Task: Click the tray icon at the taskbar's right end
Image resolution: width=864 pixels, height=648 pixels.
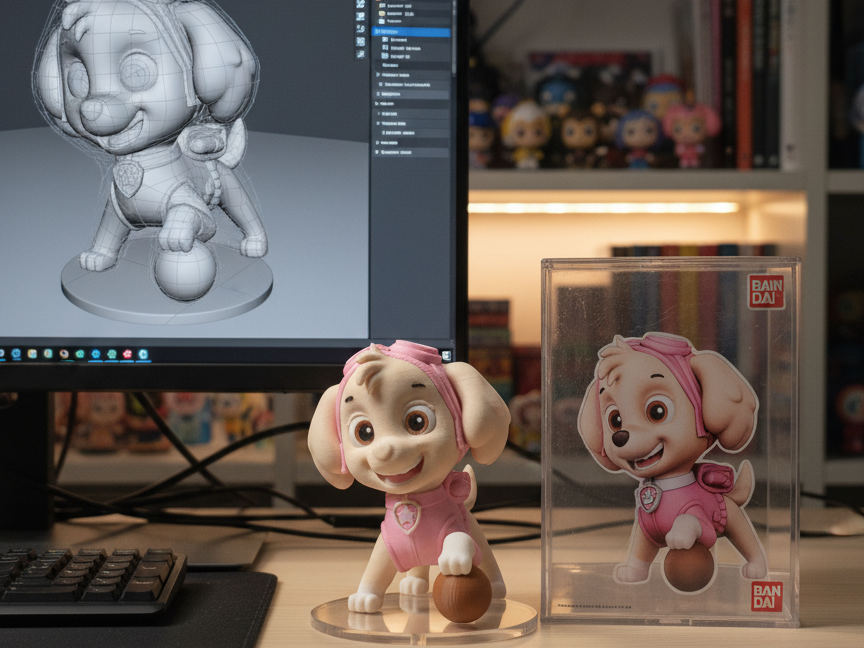Action: [x=446, y=356]
